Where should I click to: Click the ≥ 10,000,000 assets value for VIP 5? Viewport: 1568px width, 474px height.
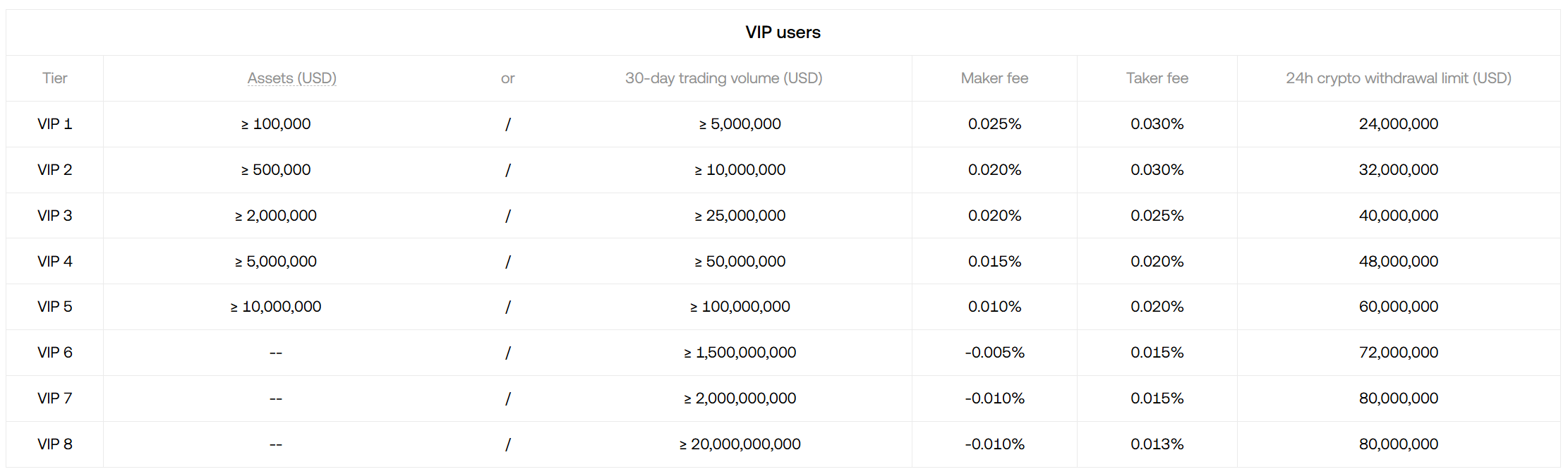pos(276,307)
